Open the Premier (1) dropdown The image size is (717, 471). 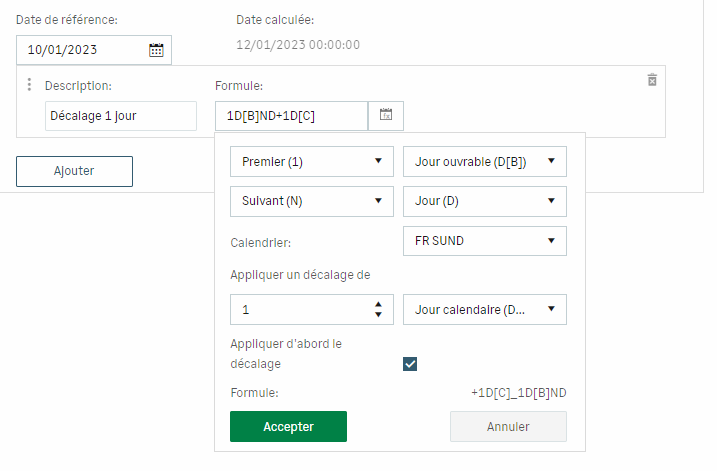point(312,161)
